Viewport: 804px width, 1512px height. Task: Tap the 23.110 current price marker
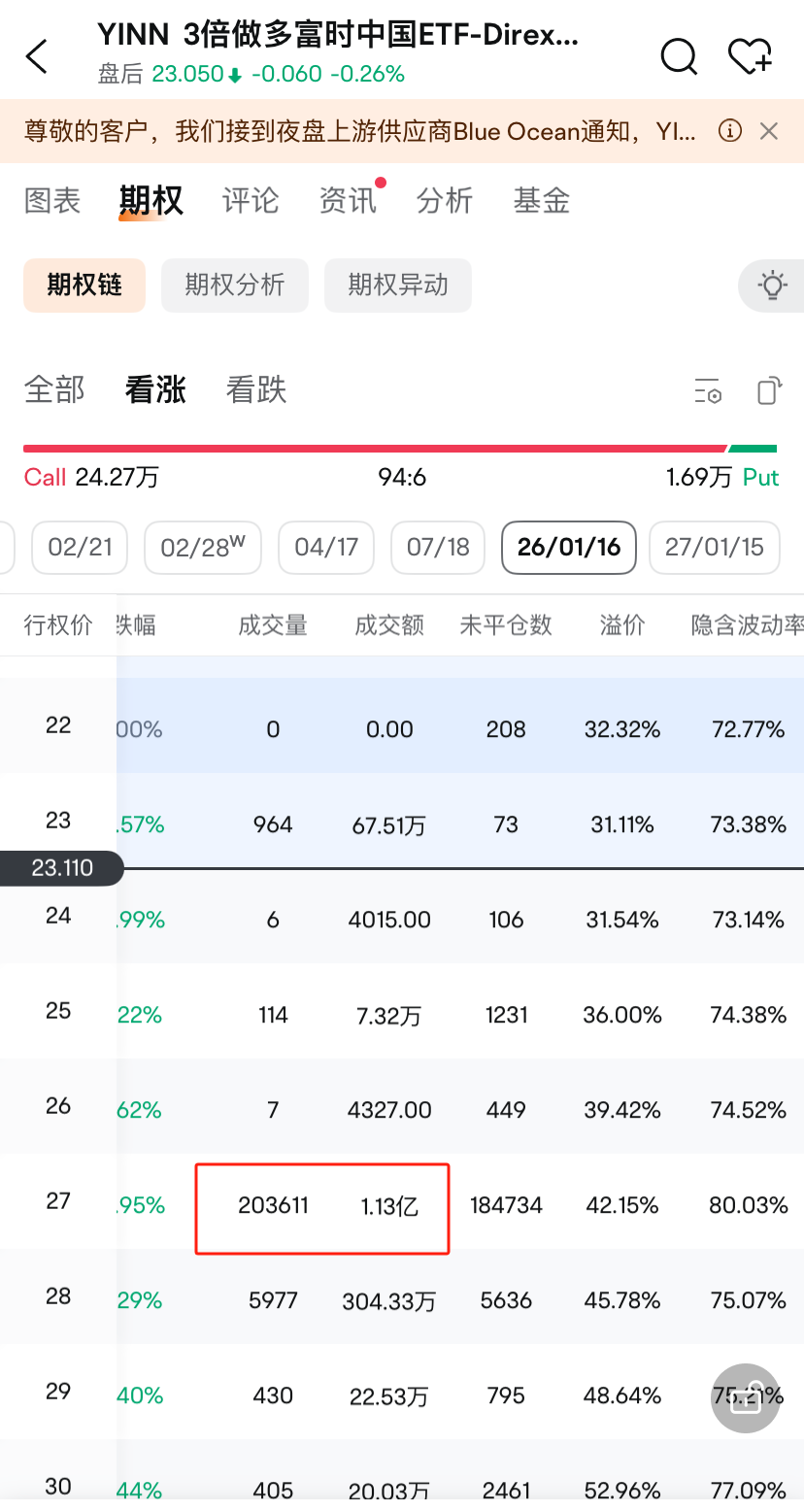click(x=62, y=867)
